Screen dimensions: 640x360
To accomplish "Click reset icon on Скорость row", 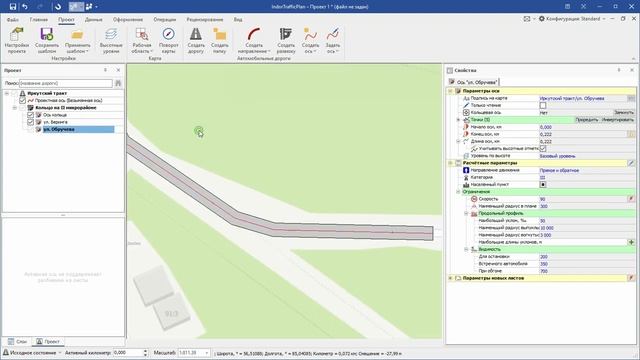I will pyautogui.click(x=631, y=199).
